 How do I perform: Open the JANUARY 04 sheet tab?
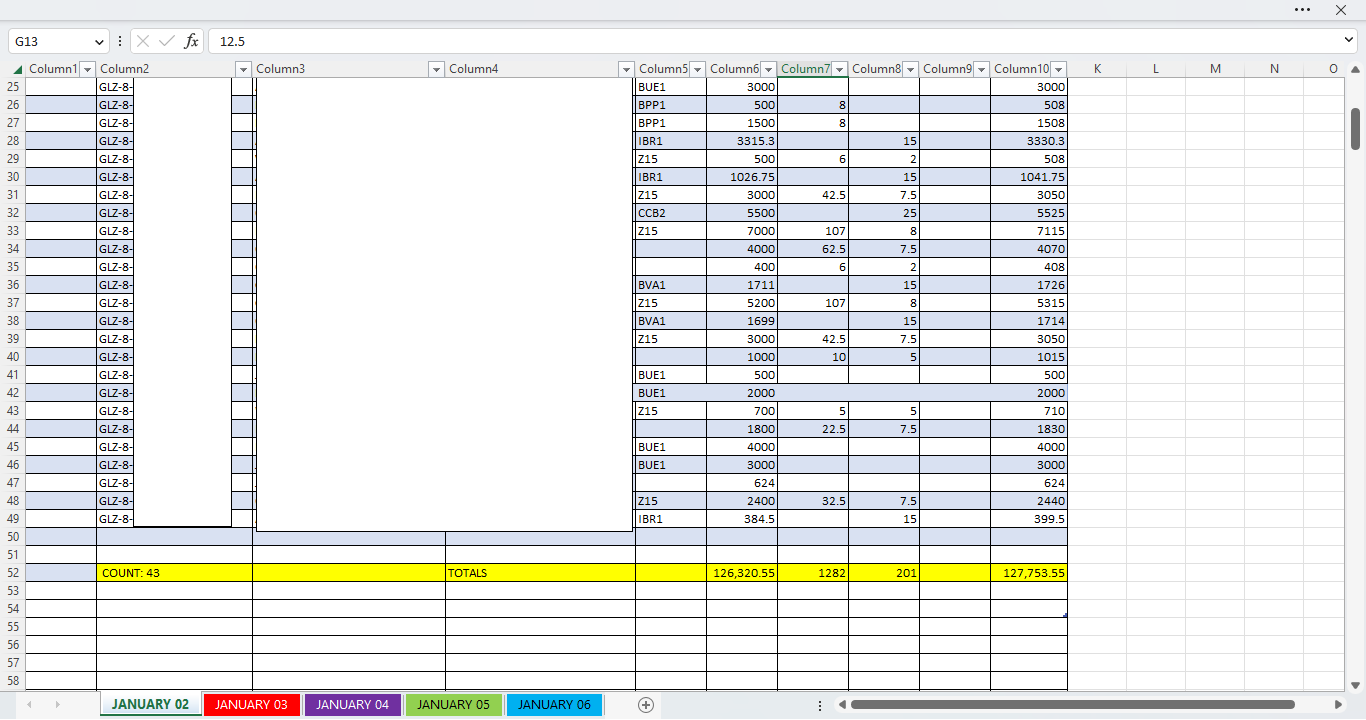352,705
